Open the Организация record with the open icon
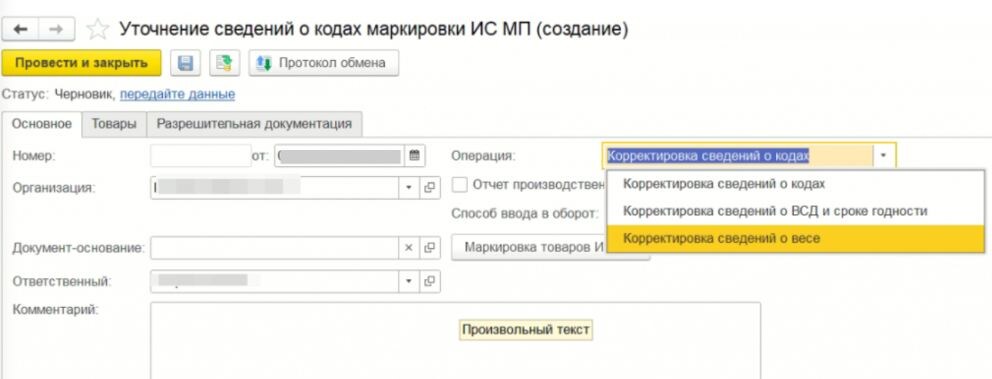This screenshot has width=992, height=379. coord(430,187)
